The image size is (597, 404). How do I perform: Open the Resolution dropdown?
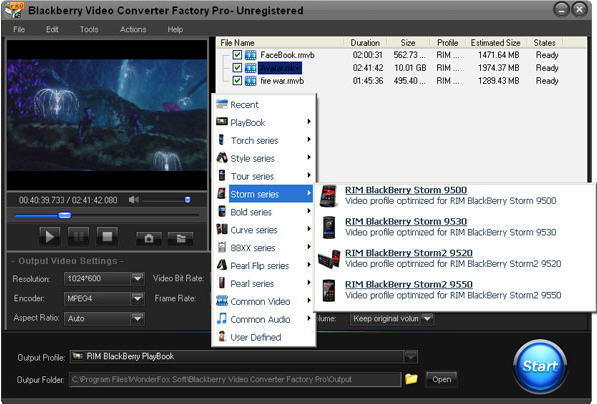[137, 278]
